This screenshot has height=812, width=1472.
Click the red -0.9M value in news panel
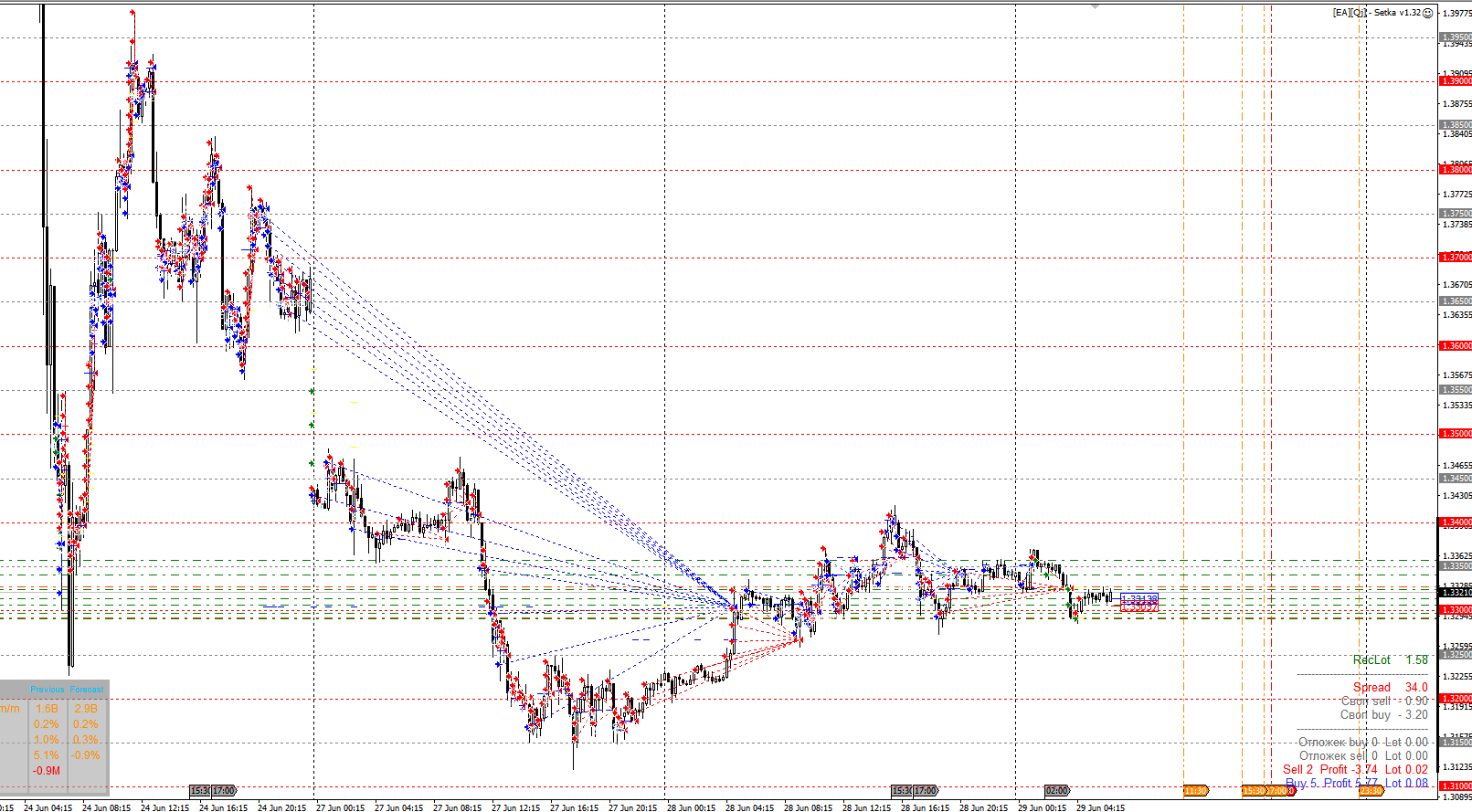coord(47,771)
